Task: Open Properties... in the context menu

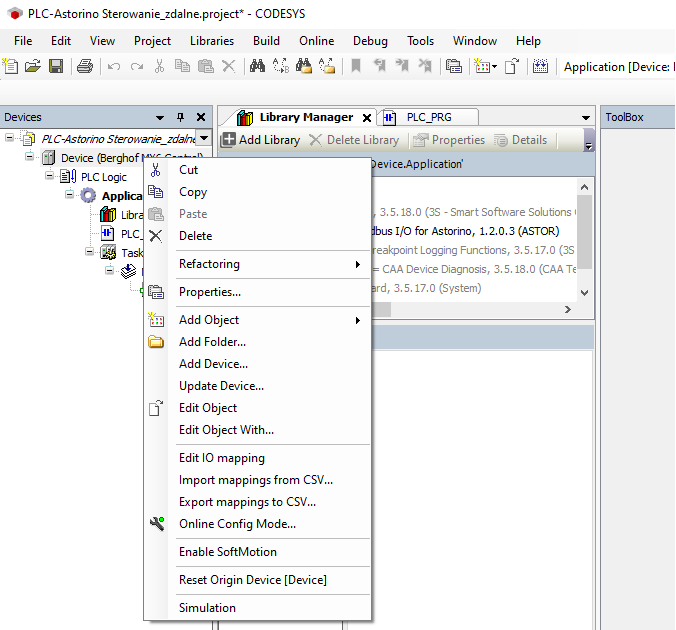Action: pyautogui.click(x=258, y=292)
